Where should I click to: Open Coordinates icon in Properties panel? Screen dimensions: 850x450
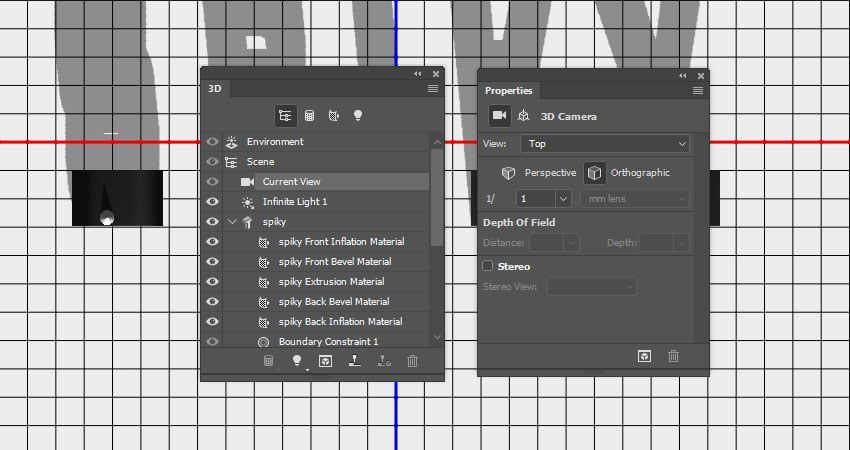[523, 115]
